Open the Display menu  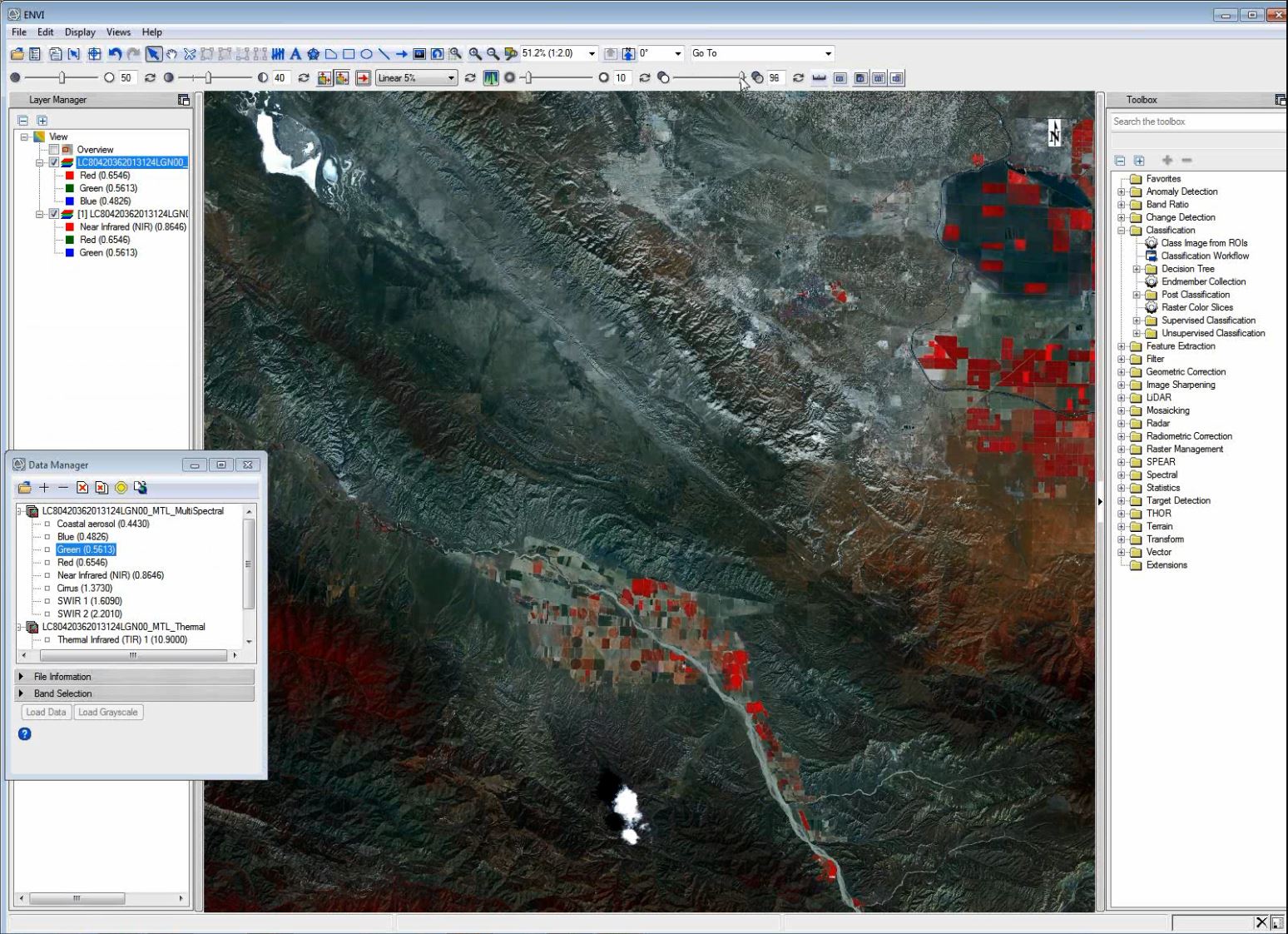click(x=79, y=32)
